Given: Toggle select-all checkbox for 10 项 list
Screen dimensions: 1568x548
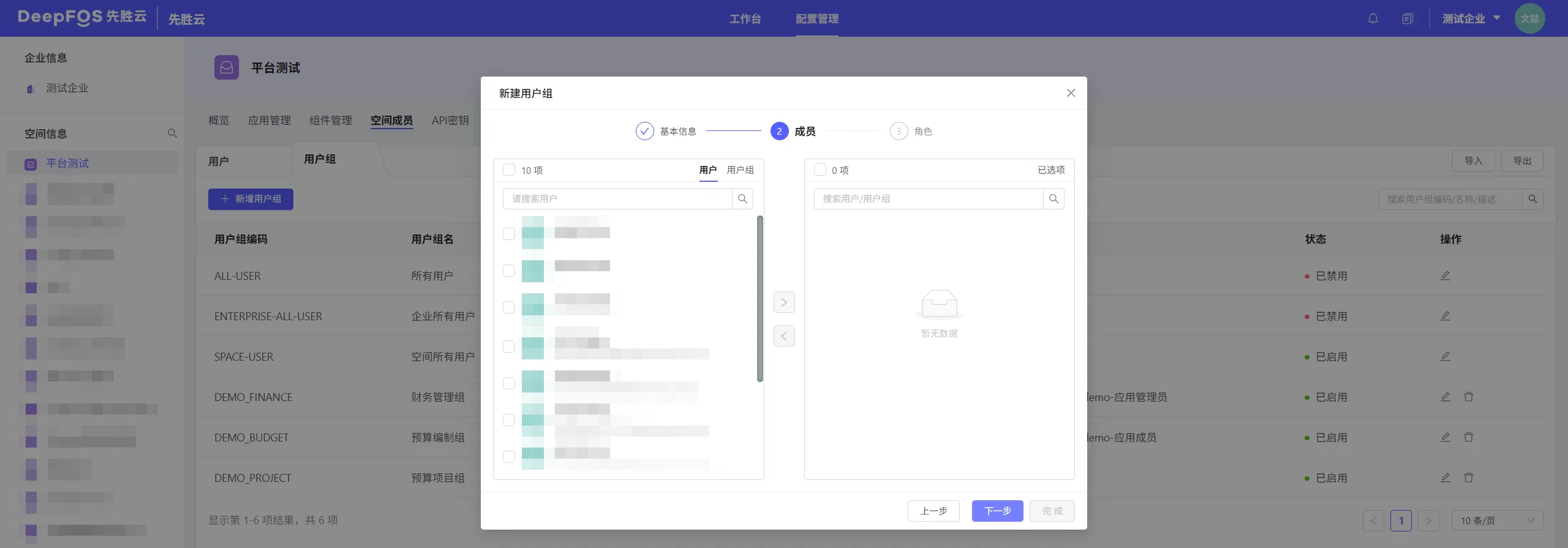Looking at the screenshot, I should coord(508,170).
